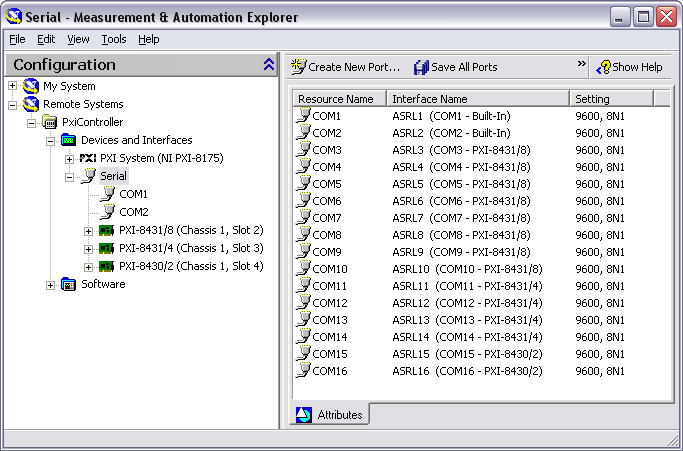Screen dimensions: 683x451
Task: Expand the Software node
Action: pyautogui.click(x=51, y=285)
